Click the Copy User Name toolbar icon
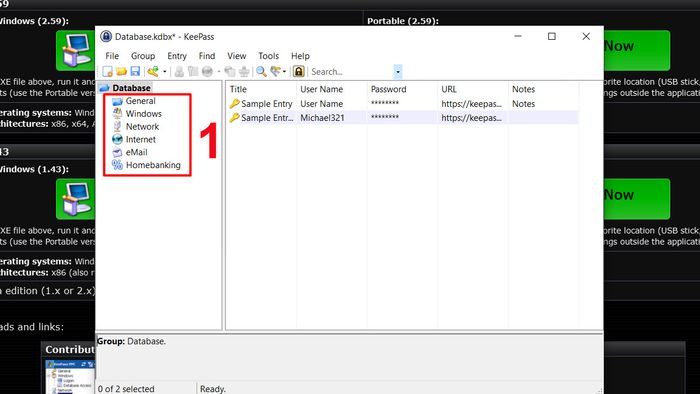The width and height of the screenshot is (700, 394). click(x=179, y=71)
